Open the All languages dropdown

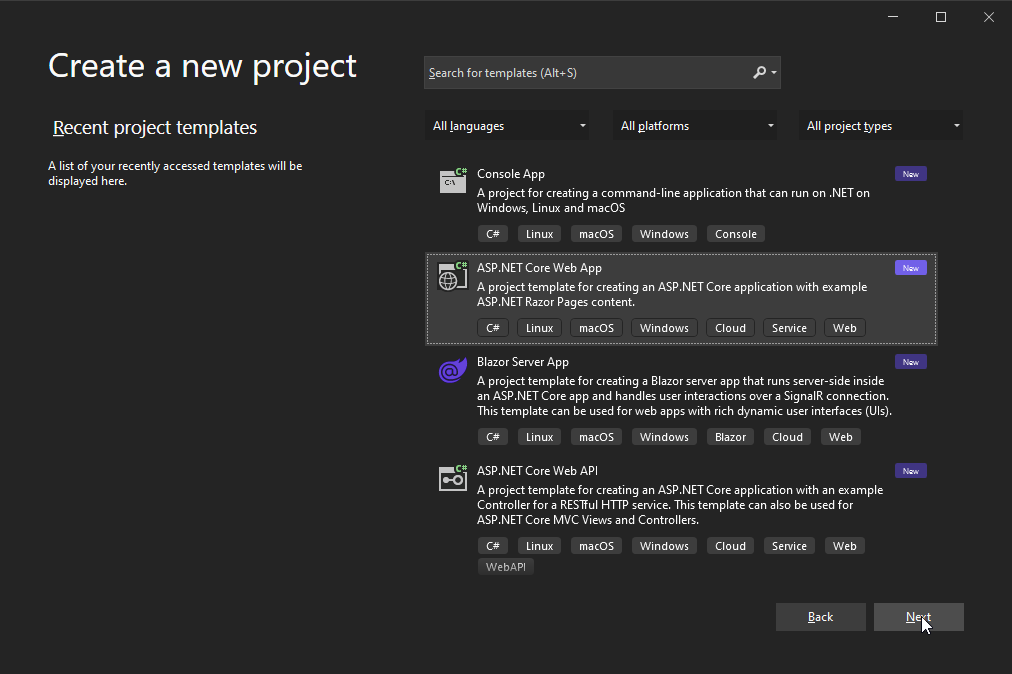pos(507,126)
